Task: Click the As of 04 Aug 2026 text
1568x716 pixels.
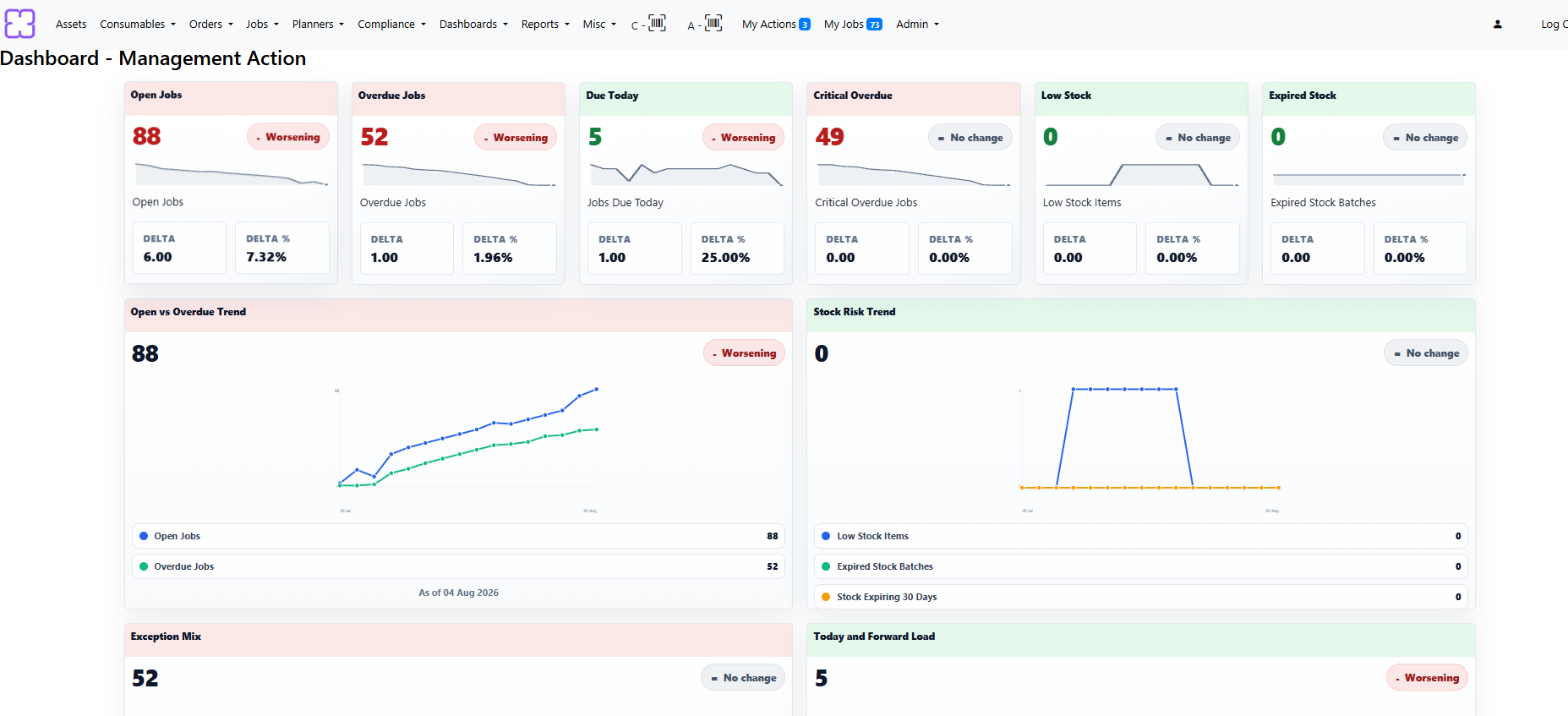Action: point(458,593)
